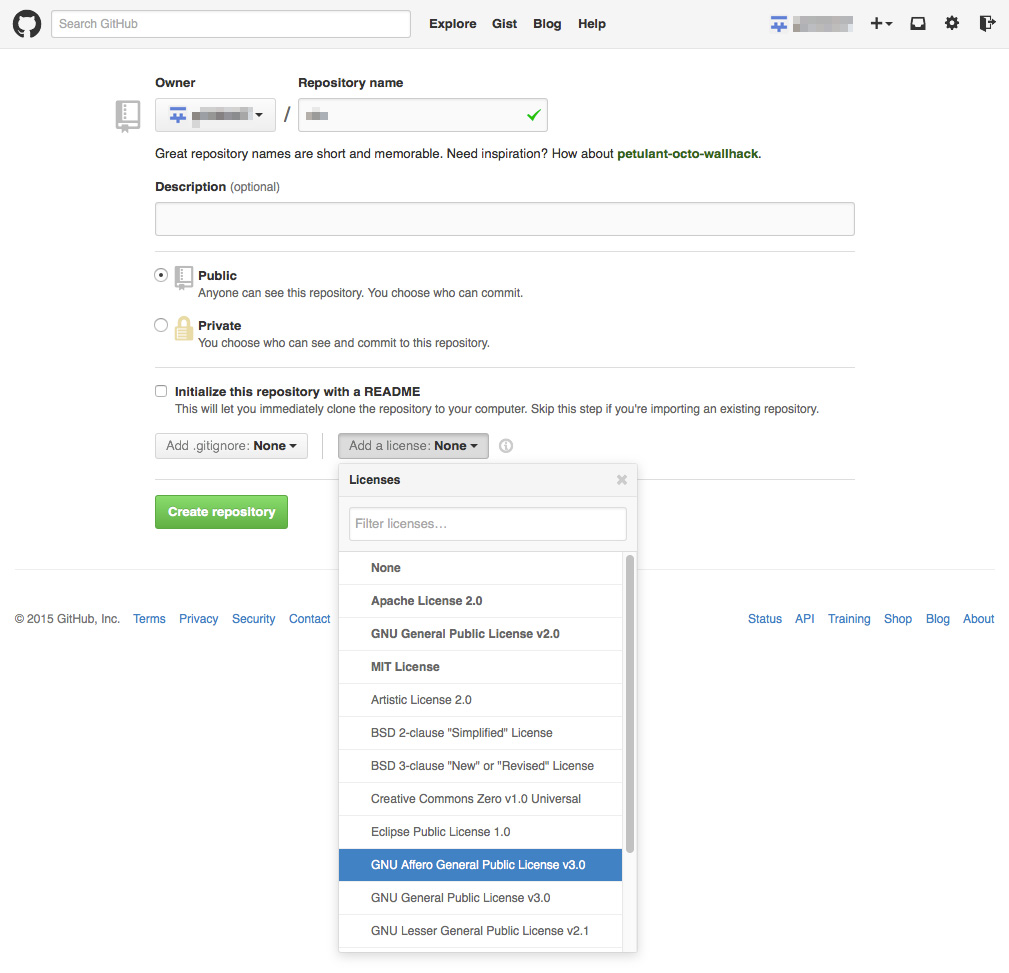The width and height of the screenshot is (1009, 973).
Task: Follow the petulant-octo-wallhack suggestion link
Action: click(688, 154)
